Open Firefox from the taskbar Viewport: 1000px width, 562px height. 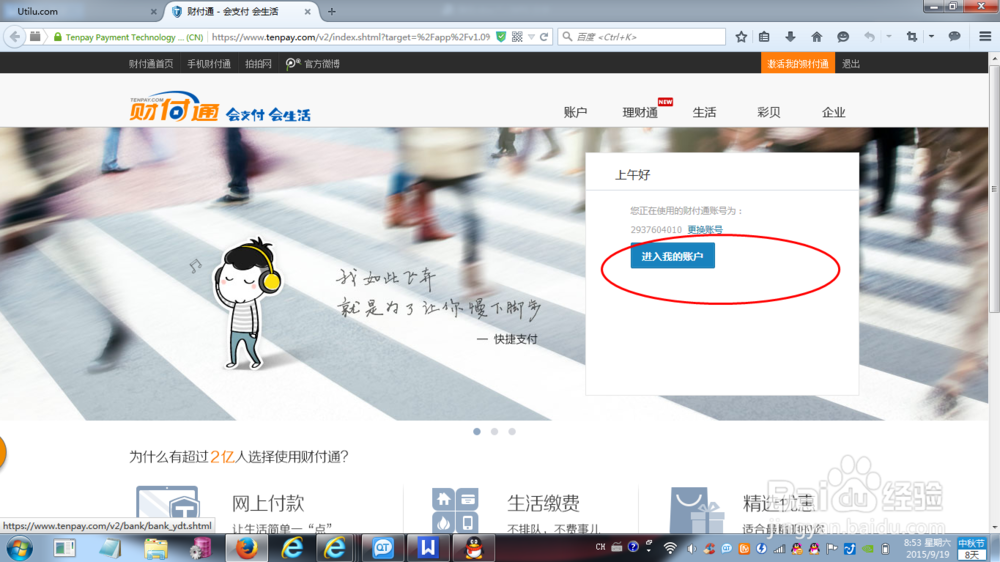click(247, 549)
